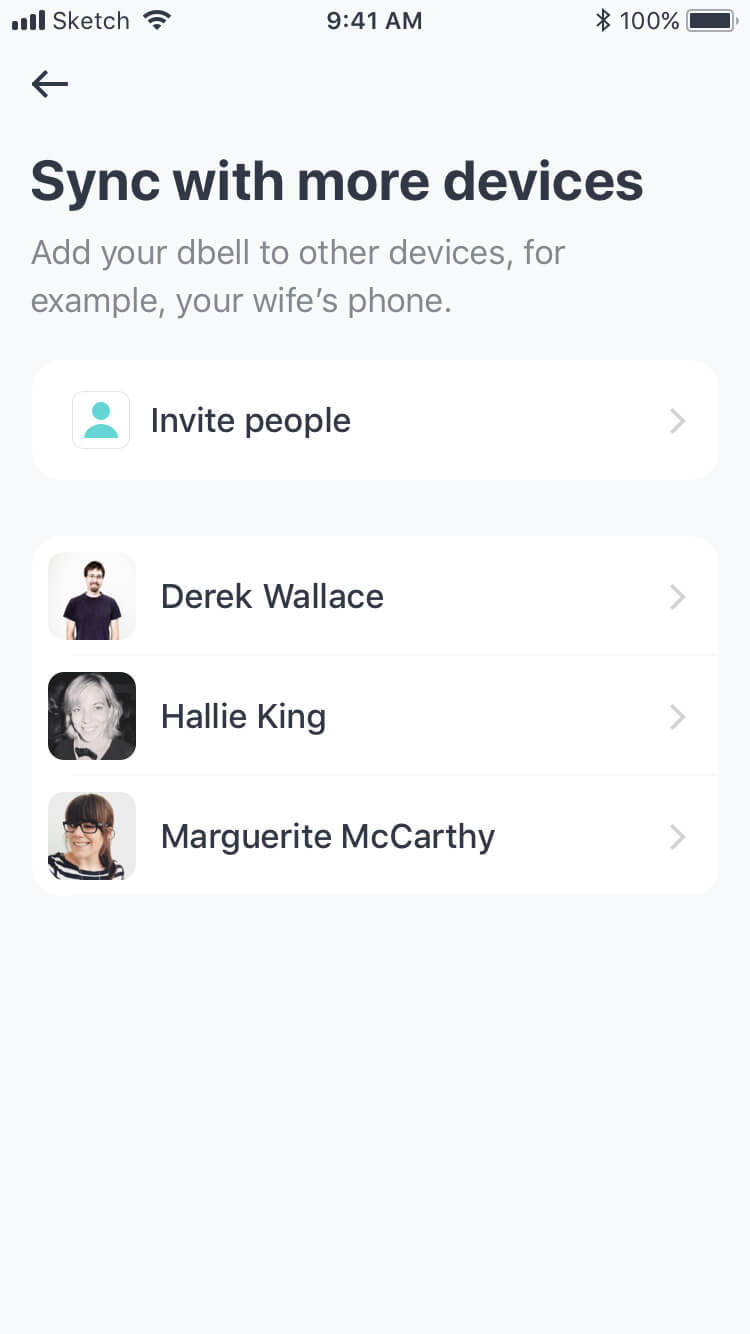The image size is (750, 1334).
Task: Select Hallie King's avatar photo
Action: [92, 716]
